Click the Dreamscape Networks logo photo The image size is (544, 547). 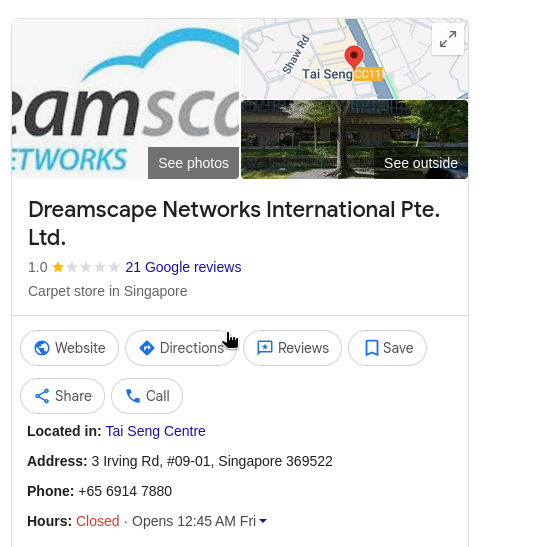pyautogui.click(x=125, y=99)
